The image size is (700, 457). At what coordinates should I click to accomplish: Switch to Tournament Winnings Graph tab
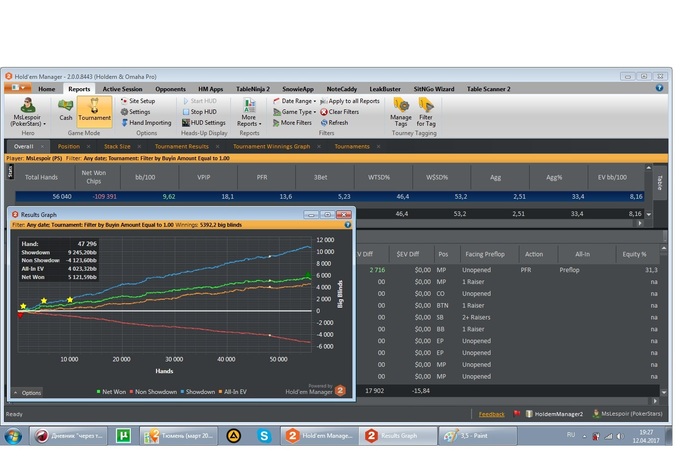(271, 146)
